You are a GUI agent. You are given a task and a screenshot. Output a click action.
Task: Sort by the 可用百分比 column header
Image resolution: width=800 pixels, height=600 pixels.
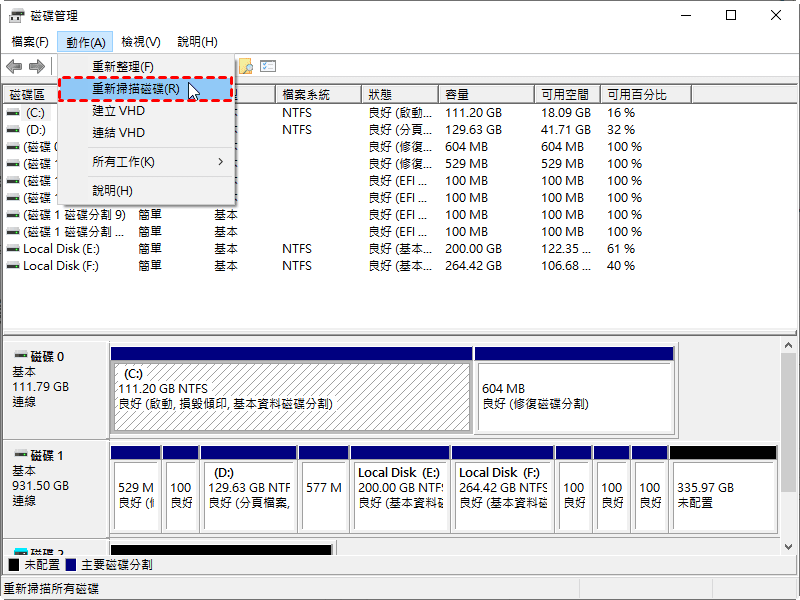point(646,94)
